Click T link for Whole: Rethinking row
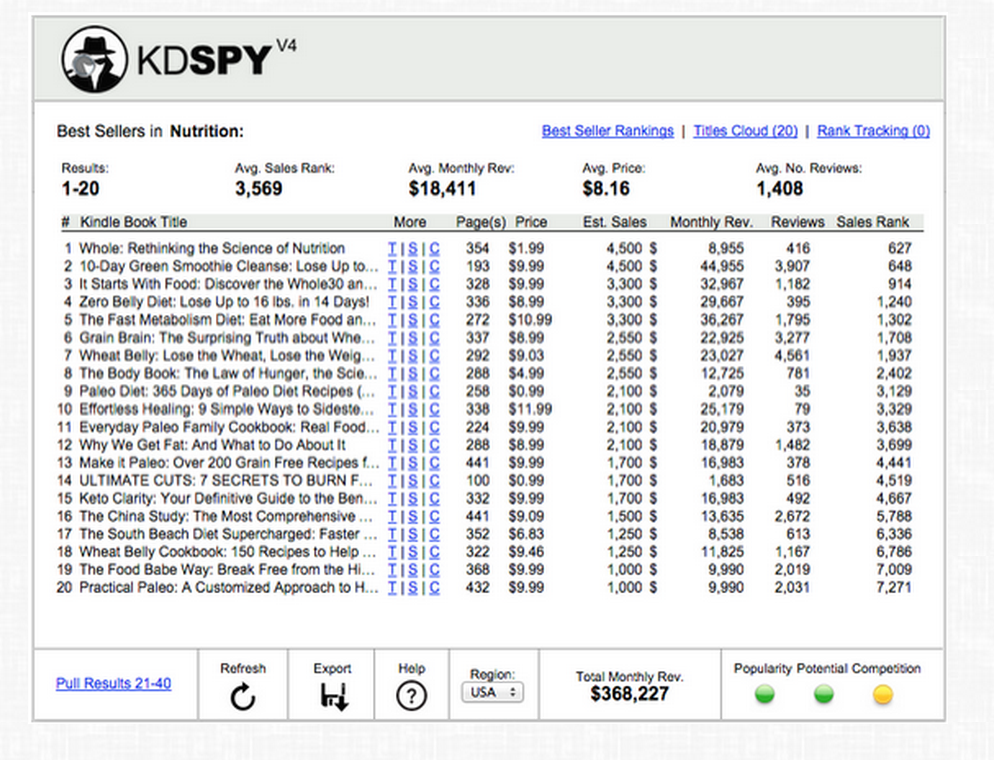The width and height of the screenshot is (994, 760). 392,248
